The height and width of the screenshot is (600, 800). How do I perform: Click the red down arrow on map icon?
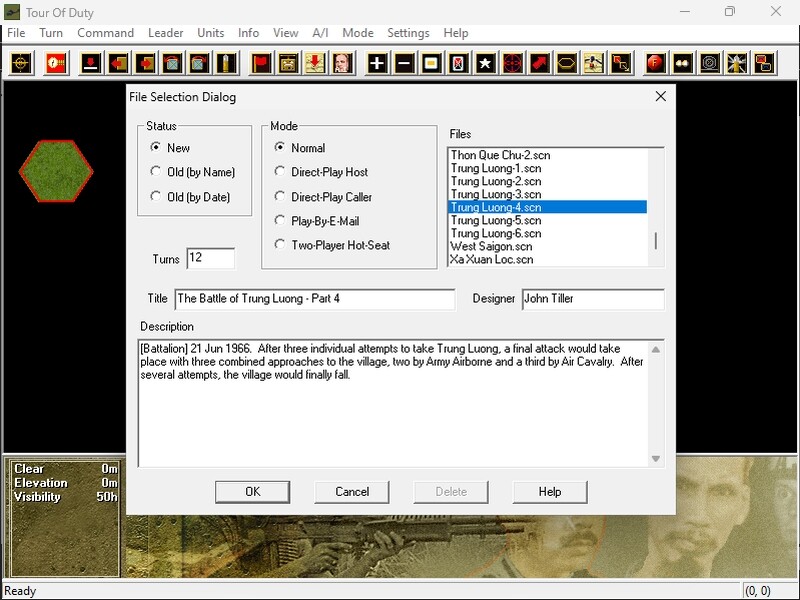coord(315,64)
